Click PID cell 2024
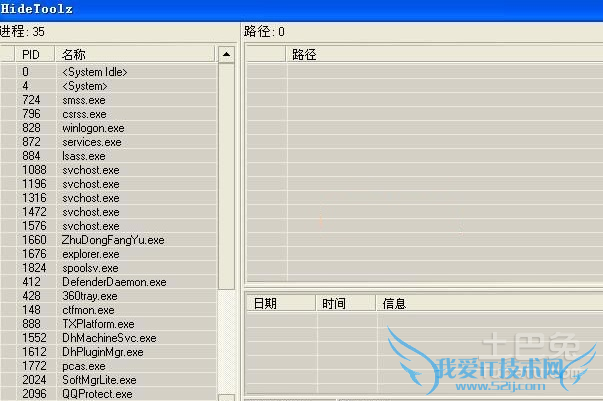Screen dimensions: 603x401 pyautogui.click(x=34, y=380)
